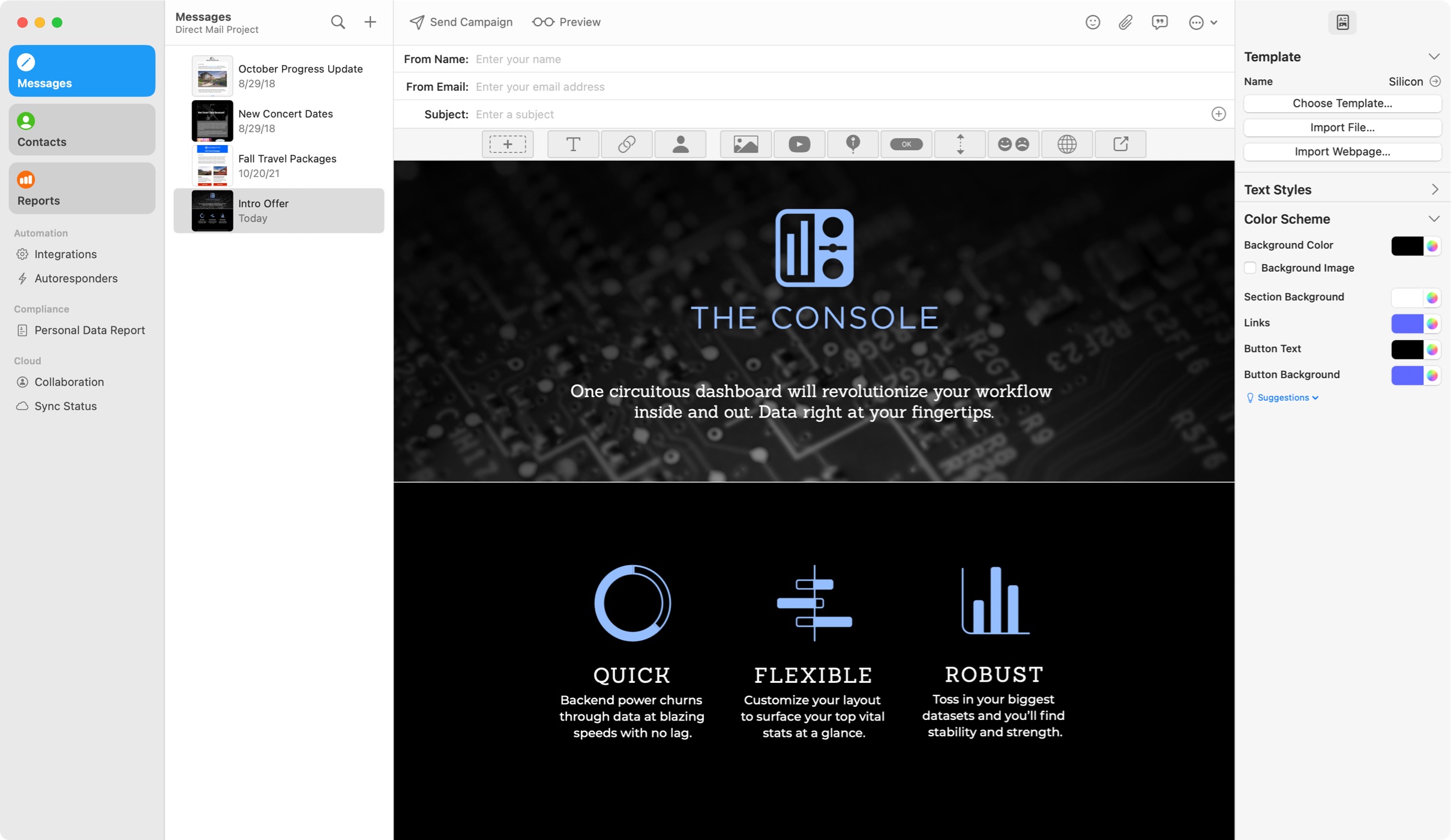Select the Add Content Block tool

pyautogui.click(x=507, y=144)
